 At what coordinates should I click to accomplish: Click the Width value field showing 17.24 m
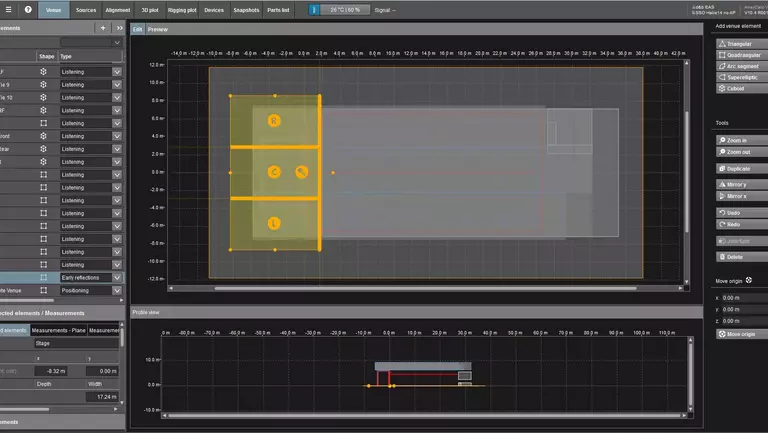[103, 397]
